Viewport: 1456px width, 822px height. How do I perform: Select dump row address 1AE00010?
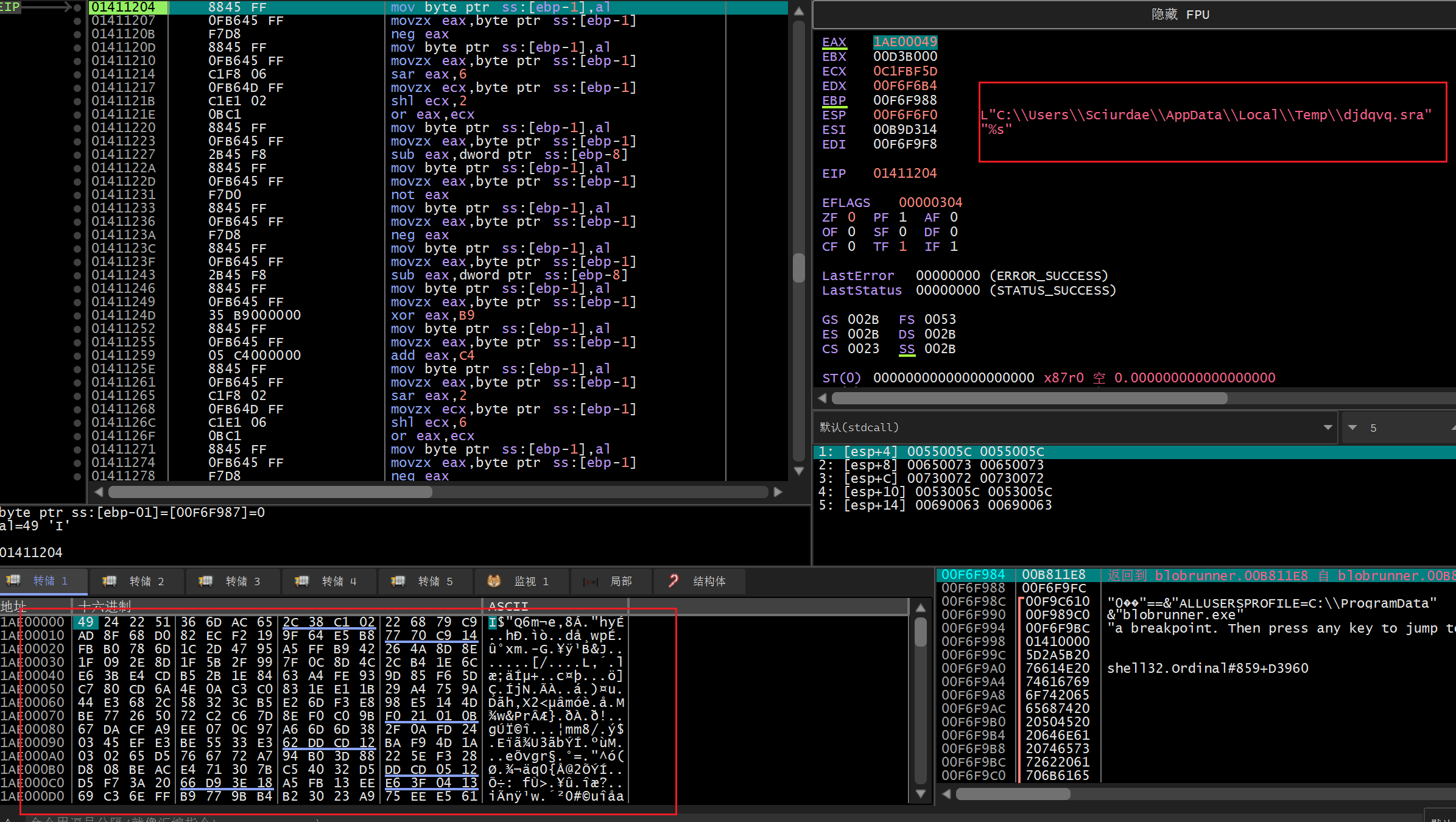pos(33,636)
